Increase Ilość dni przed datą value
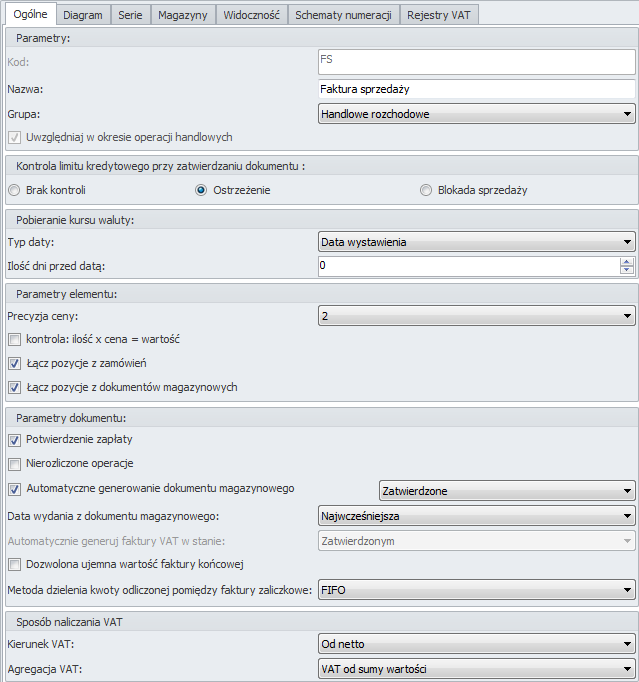639x682 pixels. tap(627, 262)
